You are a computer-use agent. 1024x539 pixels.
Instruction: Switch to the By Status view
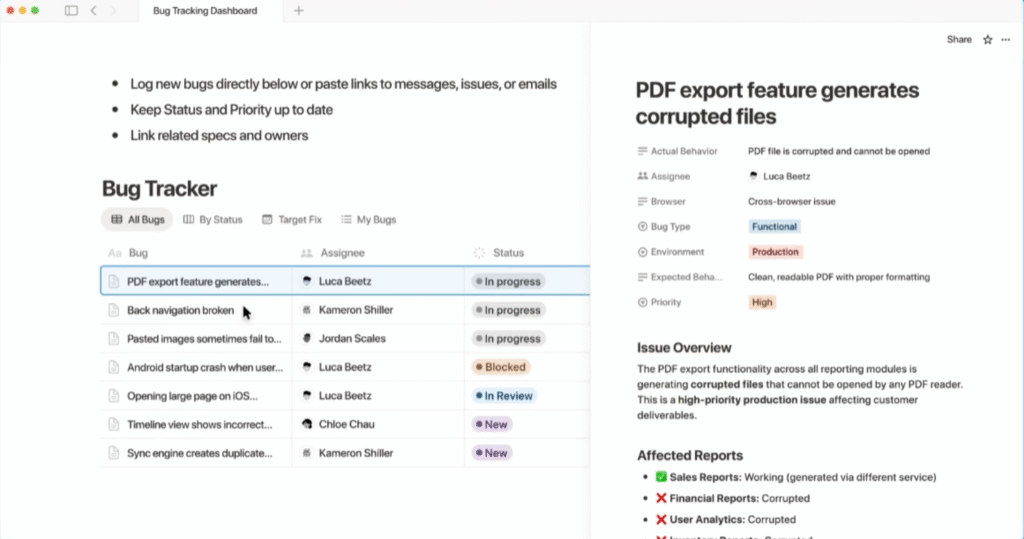(x=213, y=220)
